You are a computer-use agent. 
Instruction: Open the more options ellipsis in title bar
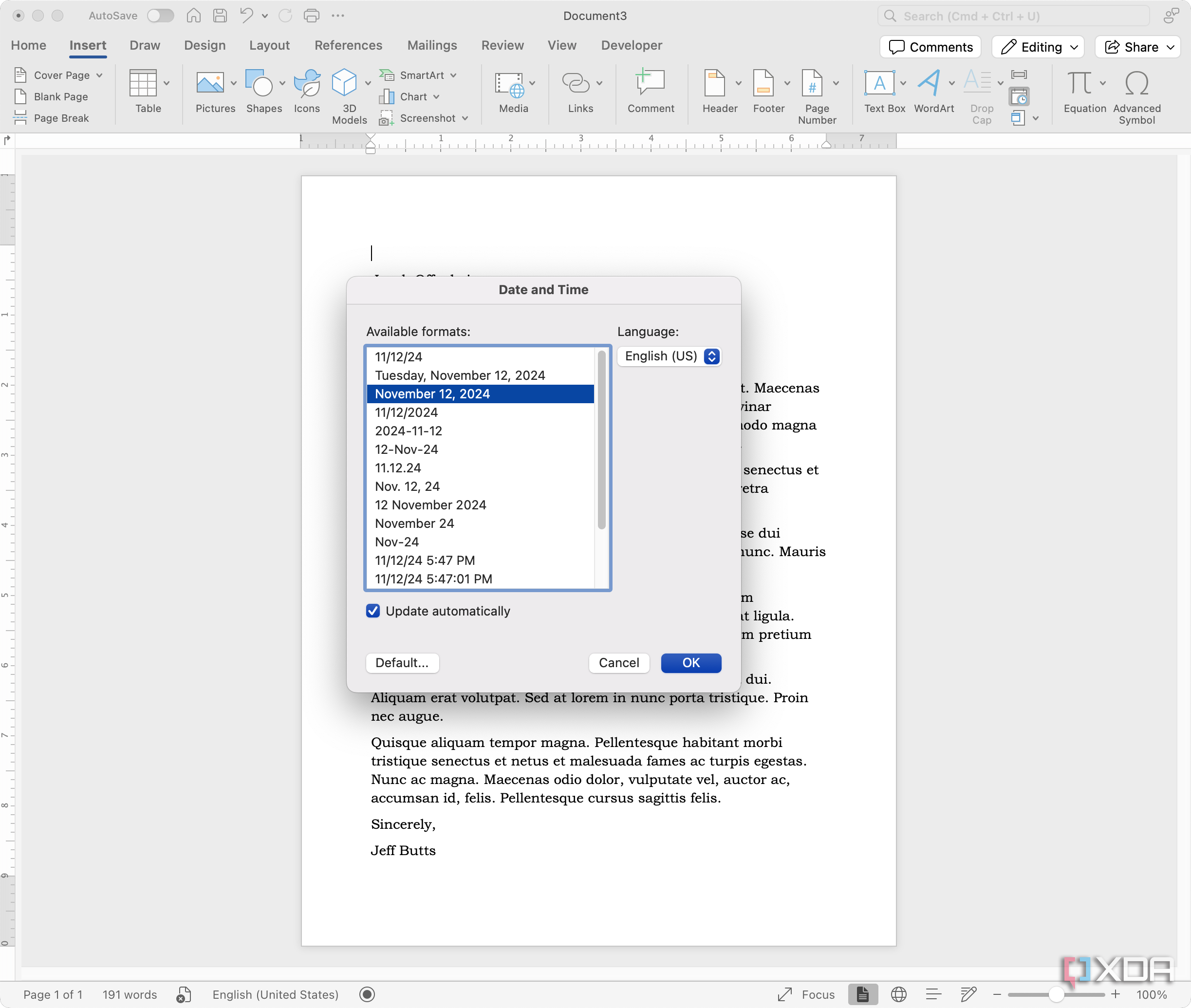(x=337, y=16)
